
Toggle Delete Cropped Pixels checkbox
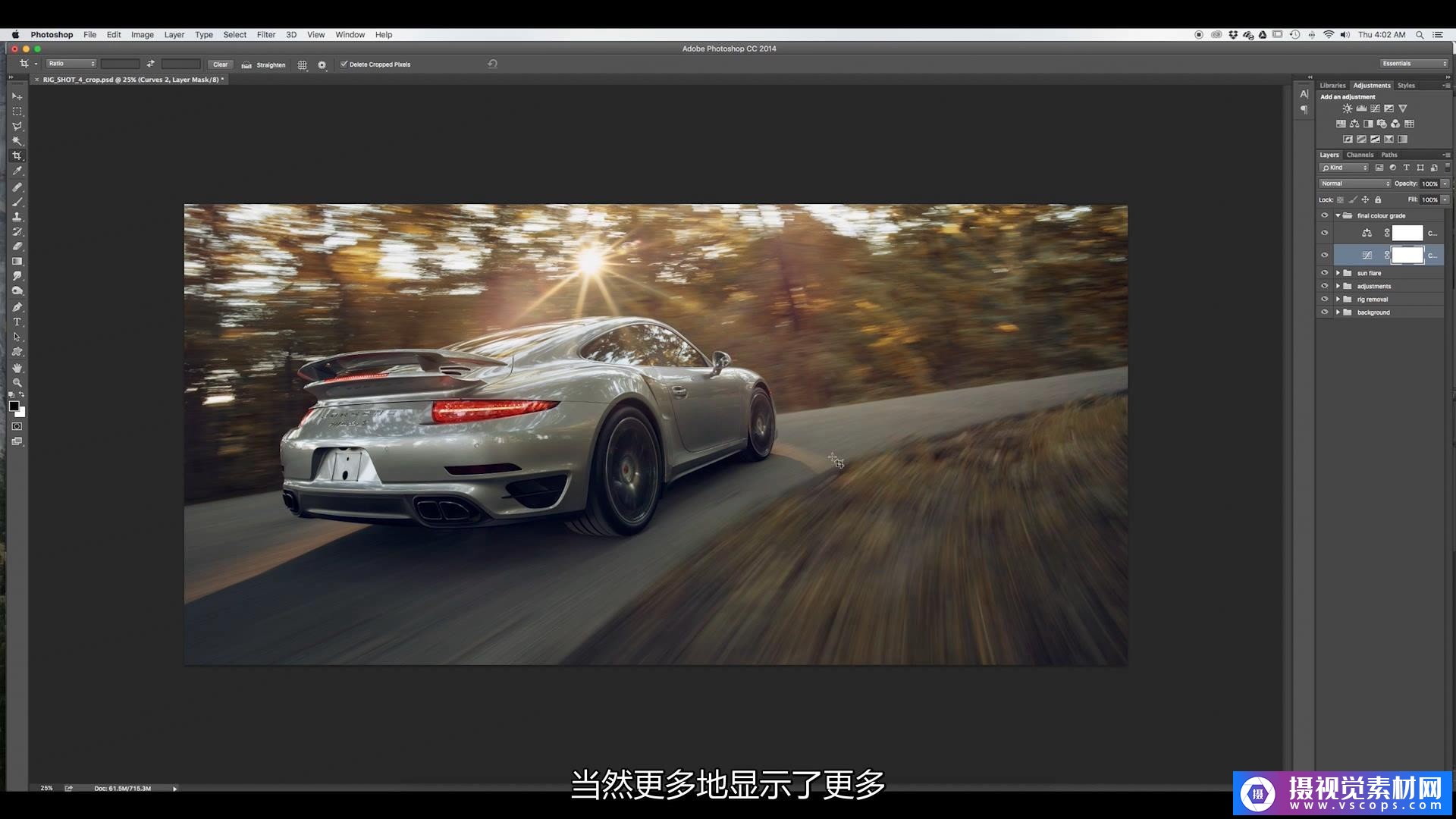344,64
